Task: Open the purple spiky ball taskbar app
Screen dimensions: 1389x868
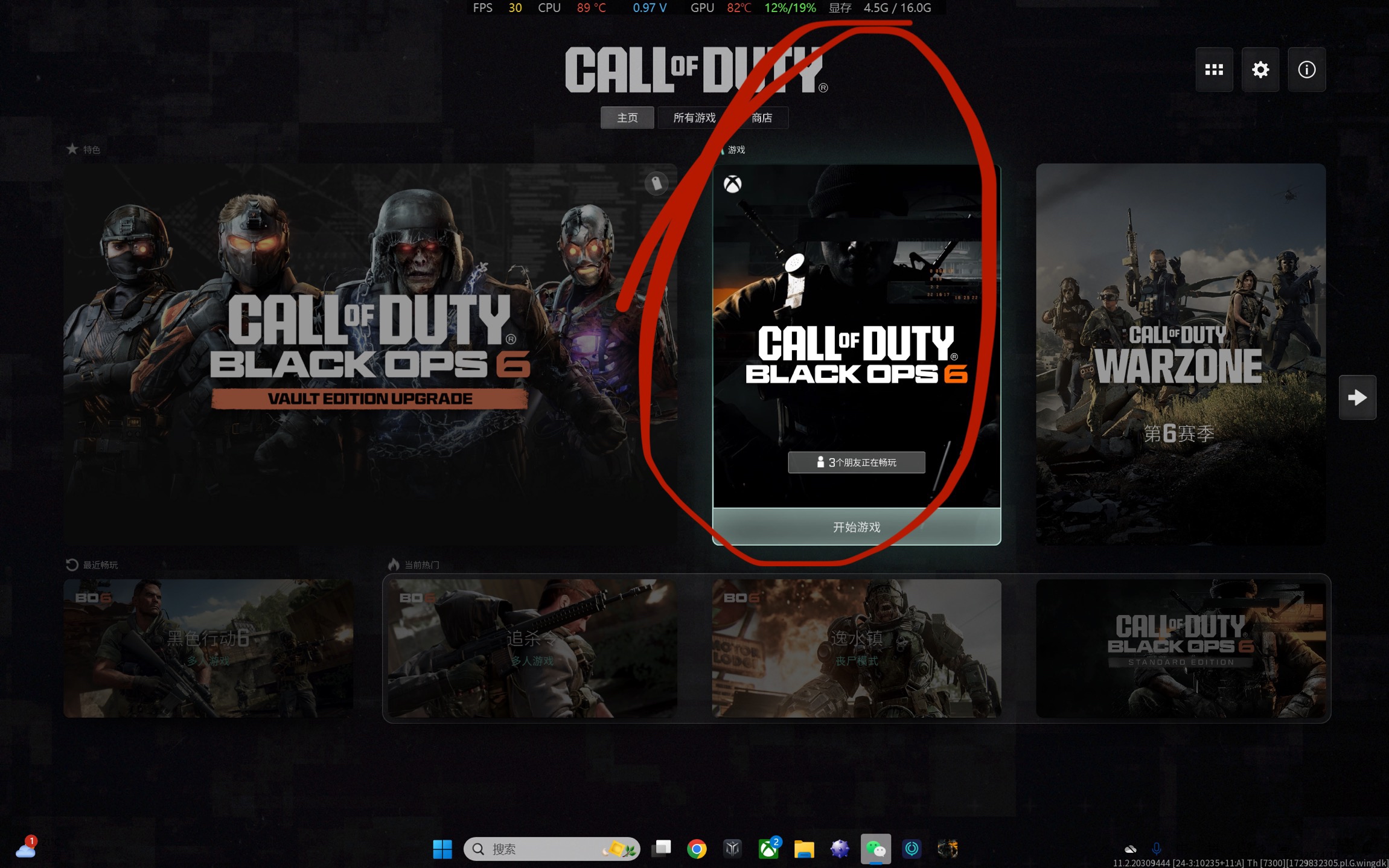Action: click(x=840, y=849)
